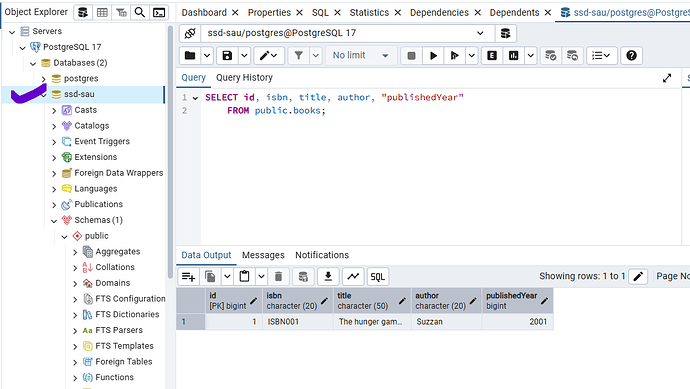The height and width of the screenshot is (389, 690).
Task: Open the No limit rows dropdown
Action: 361,55
